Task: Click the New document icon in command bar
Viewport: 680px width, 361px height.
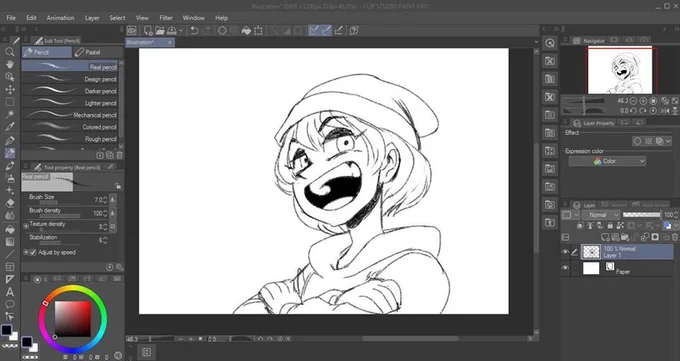Action: [x=148, y=30]
